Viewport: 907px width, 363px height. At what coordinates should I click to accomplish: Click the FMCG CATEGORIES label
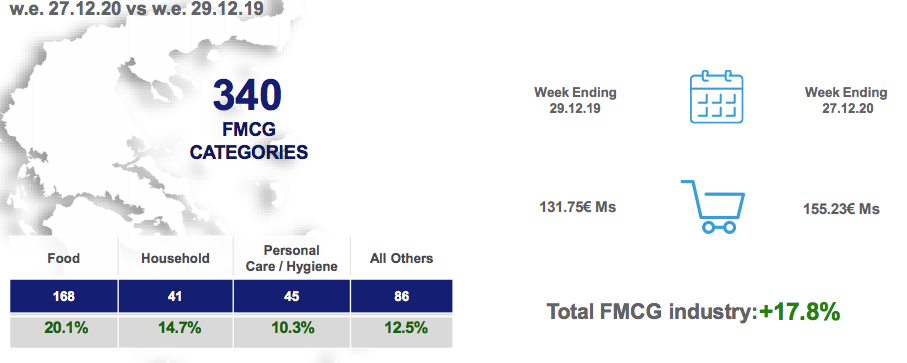[x=249, y=141]
